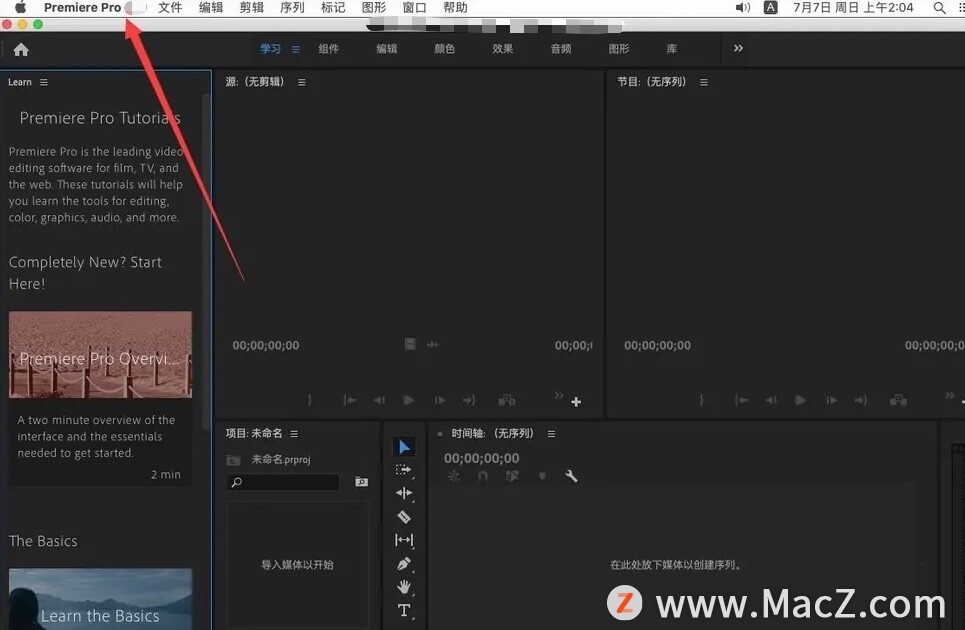Open the timeline panel (时间轴) menu
The width and height of the screenshot is (965, 630).
pos(551,434)
